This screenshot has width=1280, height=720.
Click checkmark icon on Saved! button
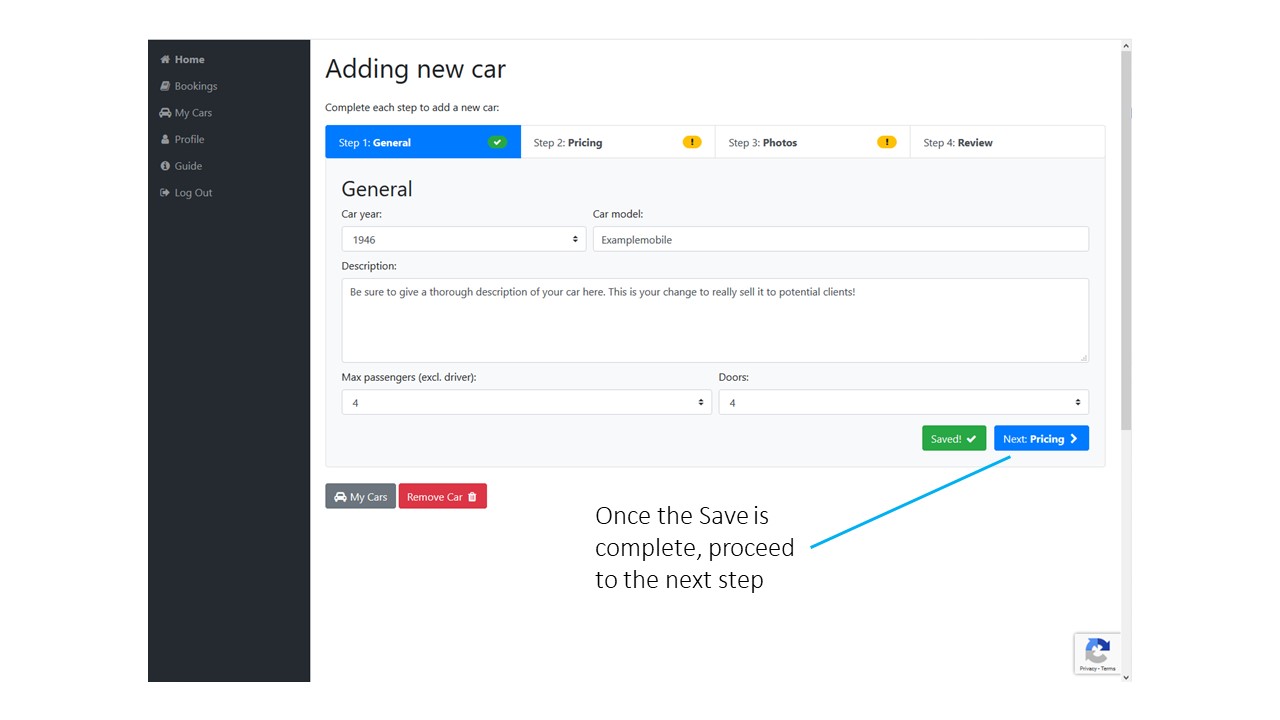pos(971,439)
